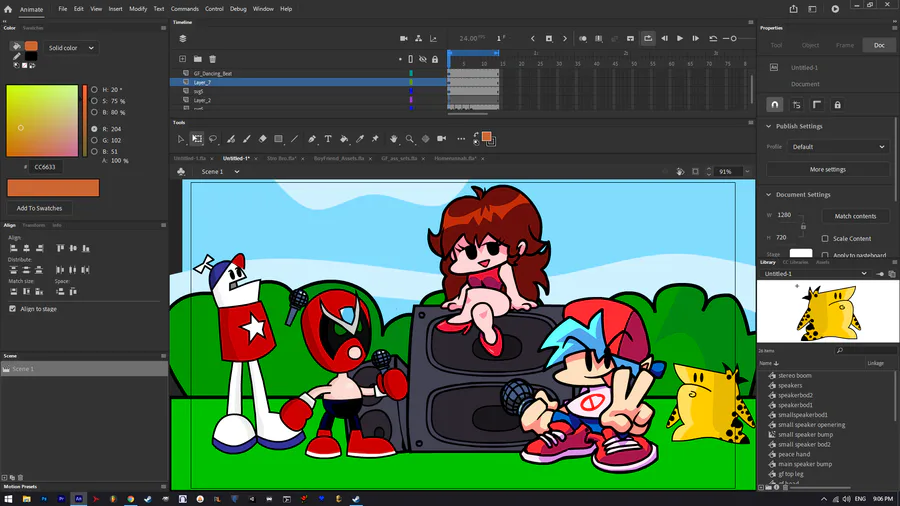Toggle hide all layers eye icon
This screenshot has width=900, height=506.
[x=423, y=59]
